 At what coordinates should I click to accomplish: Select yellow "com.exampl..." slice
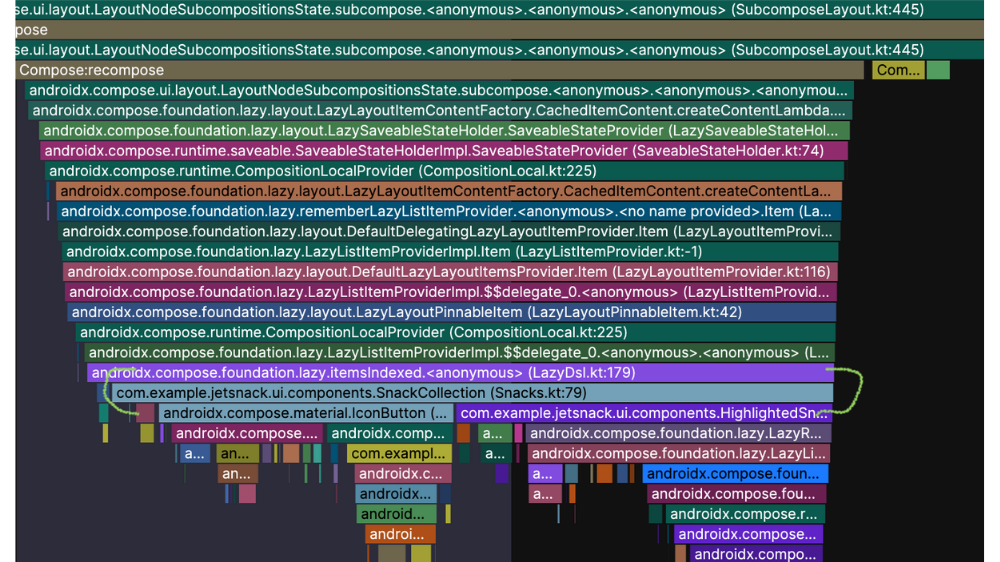click(x=399, y=454)
